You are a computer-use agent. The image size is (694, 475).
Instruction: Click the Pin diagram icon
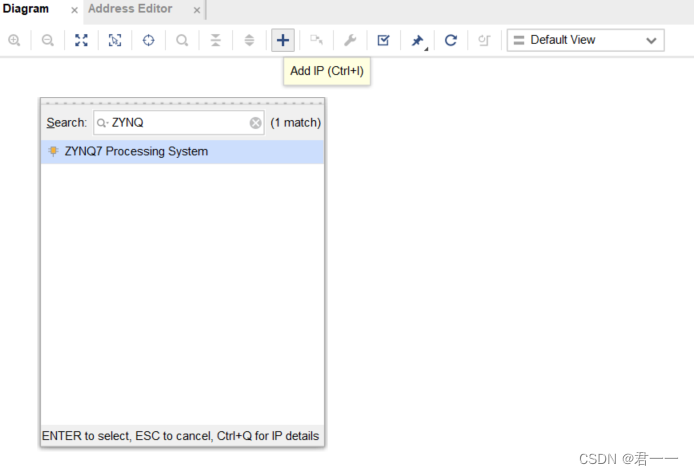pyautogui.click(x=417, y=41)
